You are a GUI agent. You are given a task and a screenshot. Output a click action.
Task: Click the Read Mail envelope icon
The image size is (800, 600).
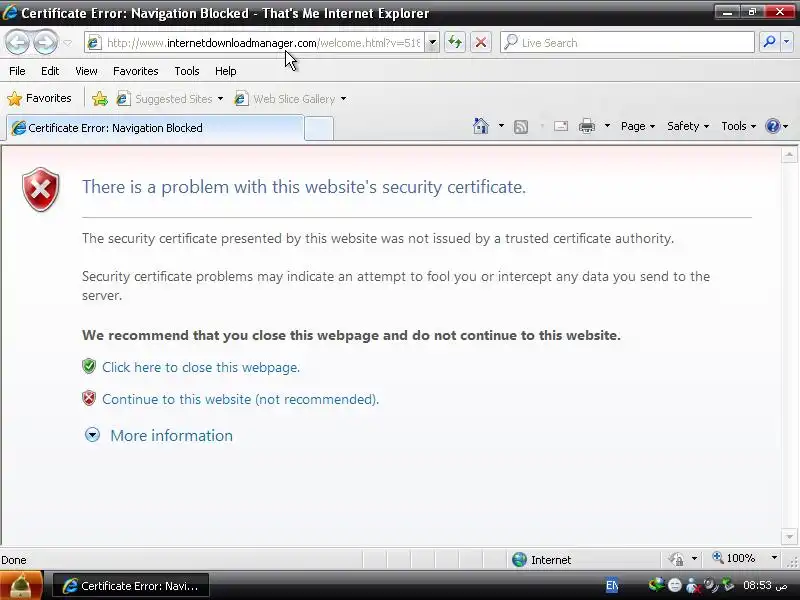(561, 126)
